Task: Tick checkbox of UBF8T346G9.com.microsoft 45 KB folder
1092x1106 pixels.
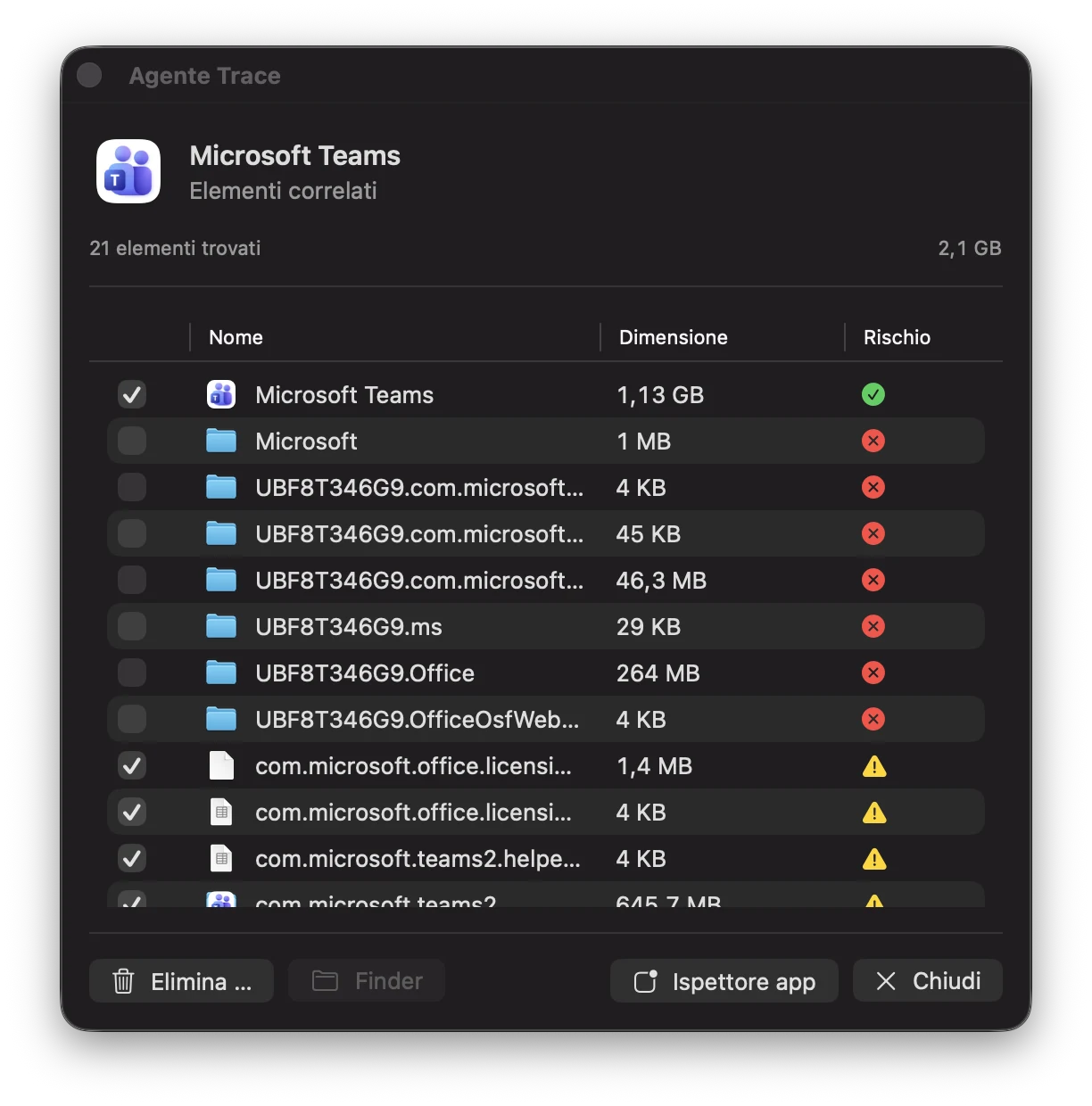Action: 132,533
